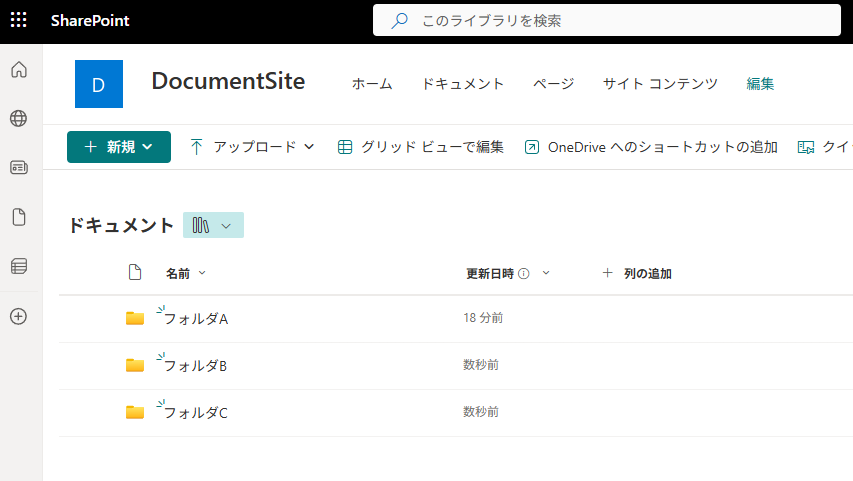
Task: Click the 編集 link in site navigation
Action: 760,84
